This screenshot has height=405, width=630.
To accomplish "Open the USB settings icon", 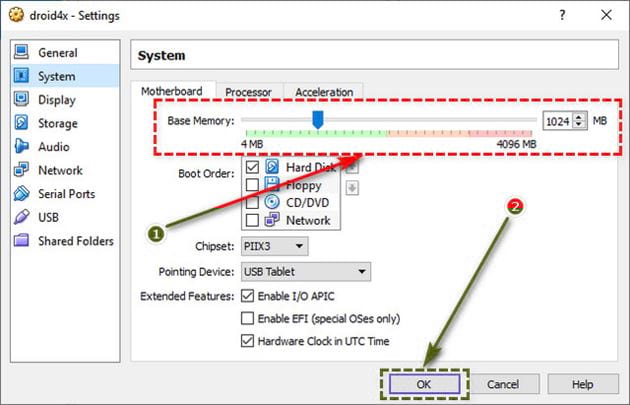I will tap(21, 217).
